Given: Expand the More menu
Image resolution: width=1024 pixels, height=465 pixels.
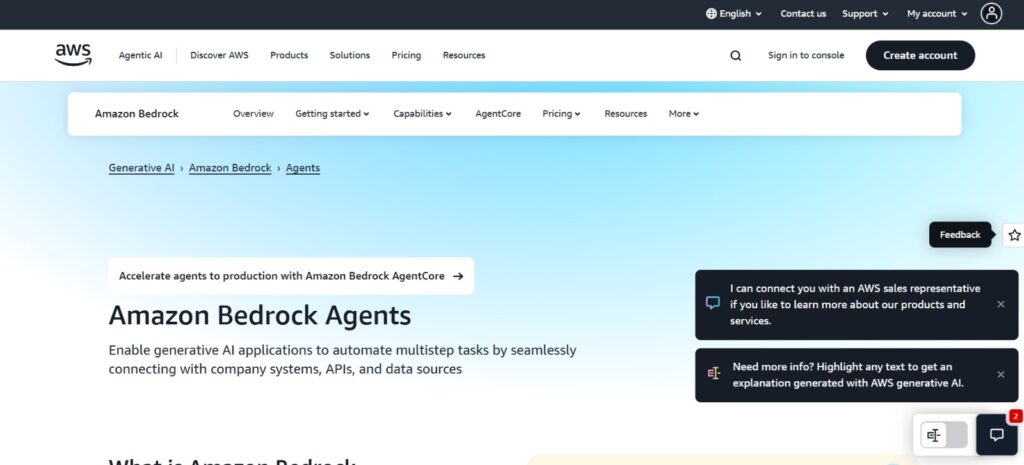Looking at the screenshot, I should click(683, 114).
